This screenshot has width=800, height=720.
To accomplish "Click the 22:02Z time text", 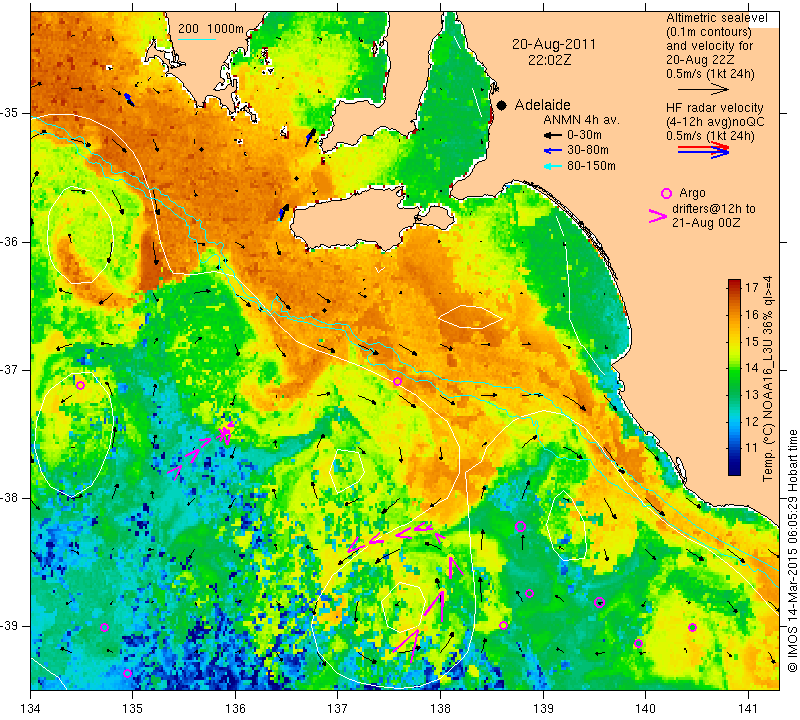I will coord(549,60).
